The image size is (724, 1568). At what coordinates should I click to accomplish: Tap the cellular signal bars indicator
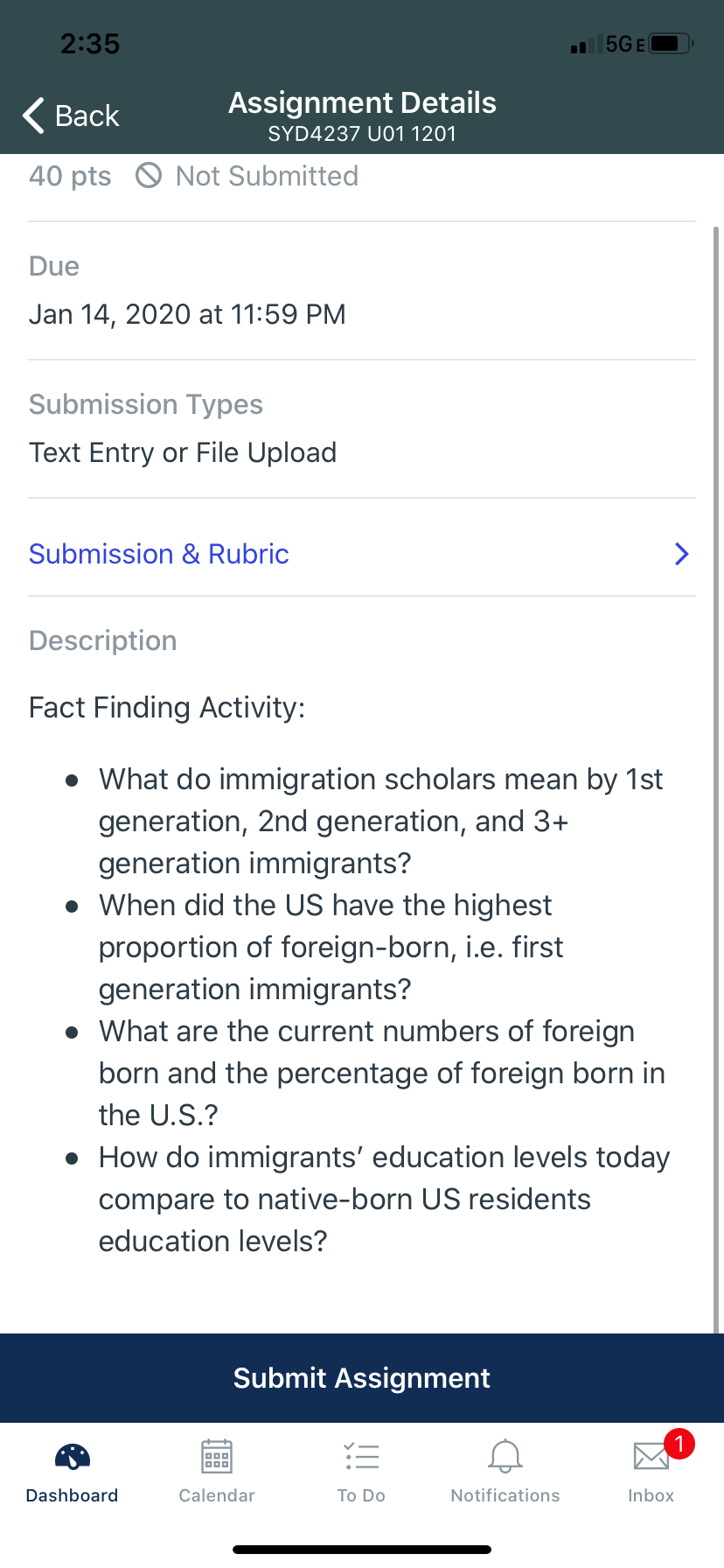coord(586,44)
